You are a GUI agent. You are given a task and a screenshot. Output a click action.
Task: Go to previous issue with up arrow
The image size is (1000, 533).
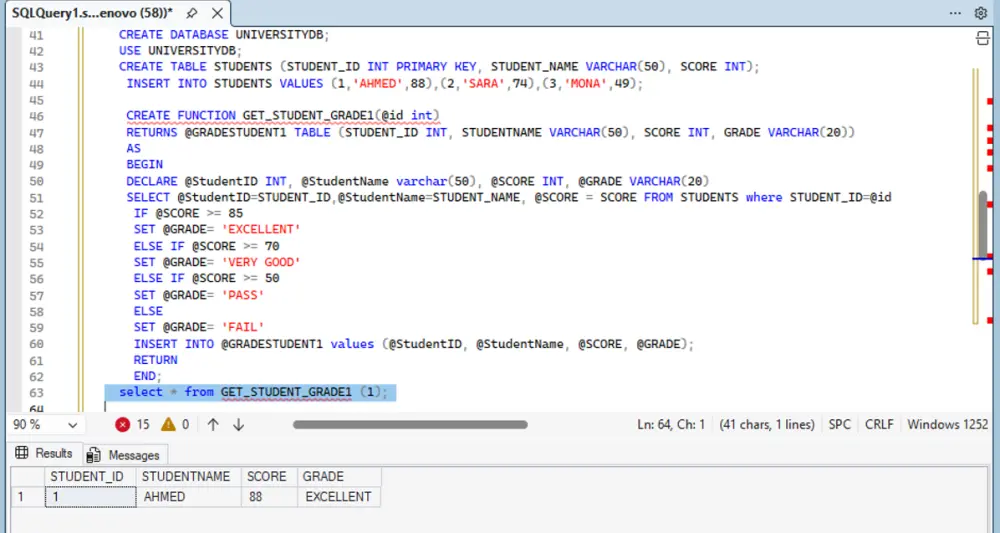pyautogui.click(x=213, y=425)
